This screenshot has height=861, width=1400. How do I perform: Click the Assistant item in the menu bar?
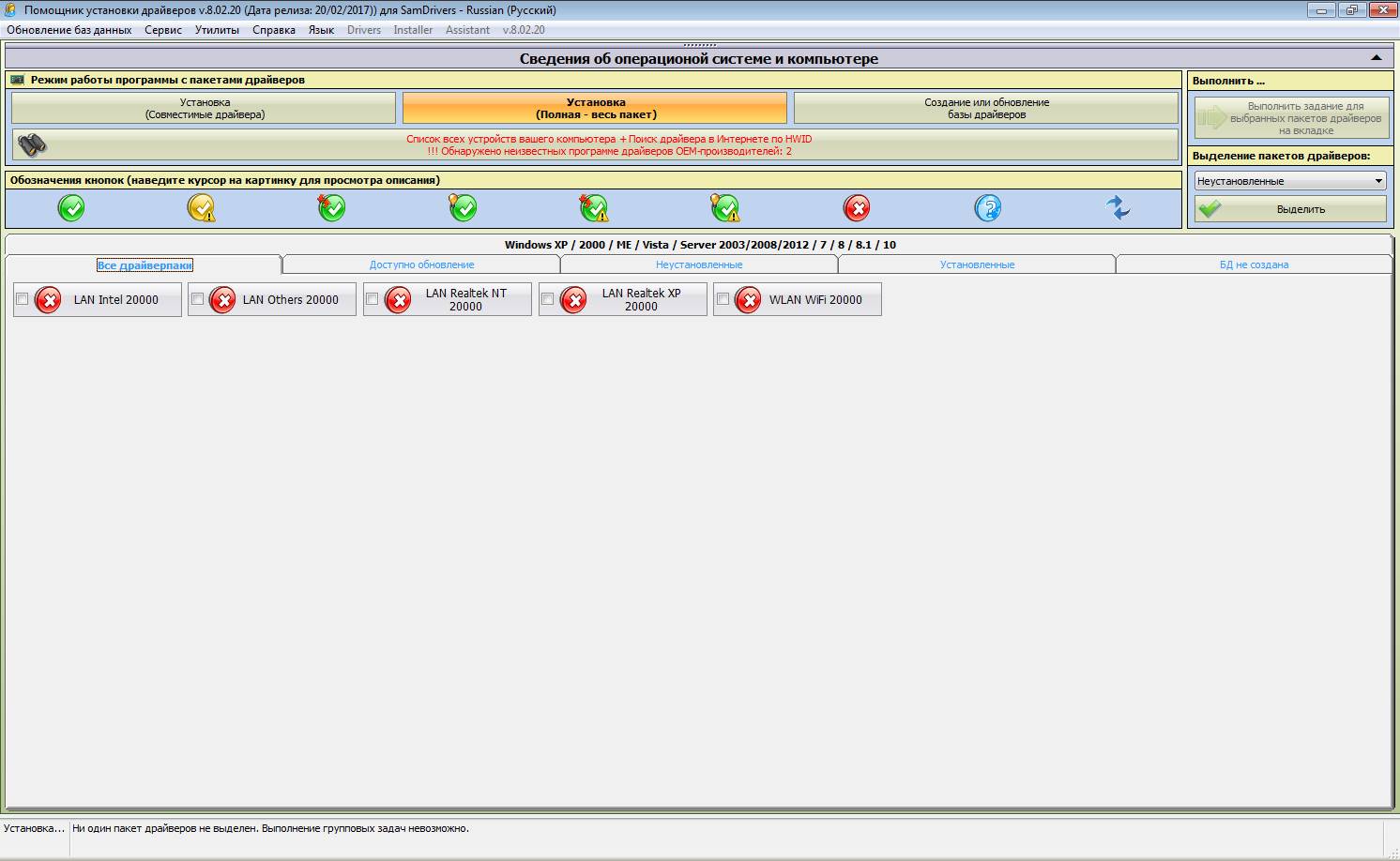(x=467, y=30)
